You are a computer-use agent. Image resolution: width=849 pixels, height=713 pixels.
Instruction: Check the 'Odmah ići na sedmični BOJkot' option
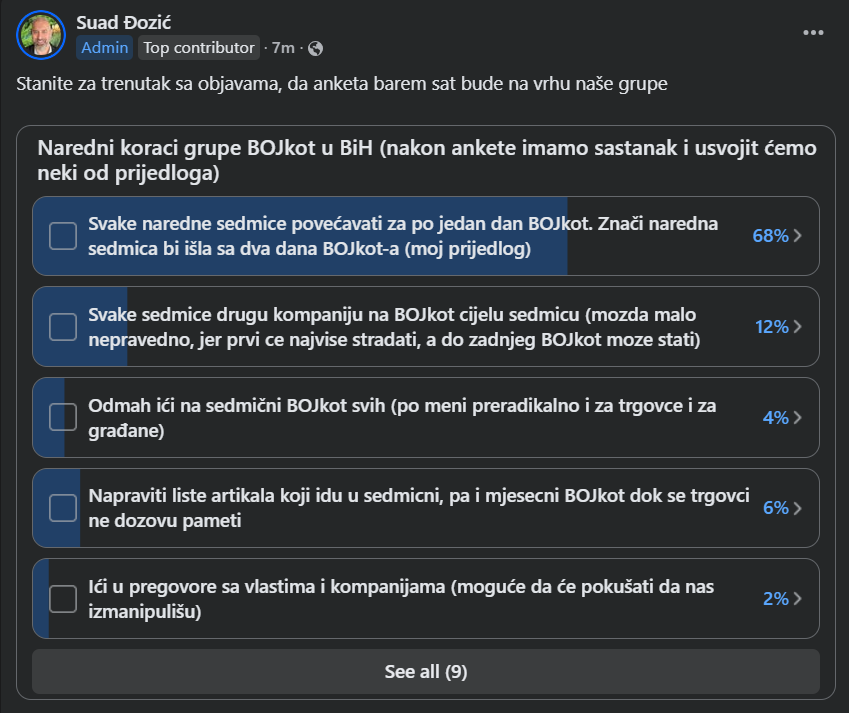63,417
